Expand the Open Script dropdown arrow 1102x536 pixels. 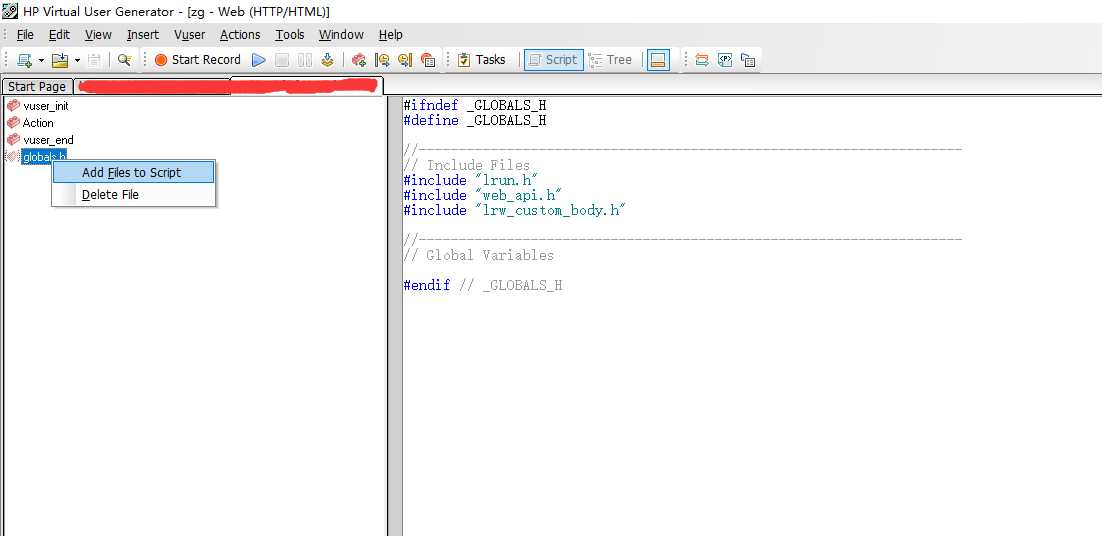coord(77,60)
